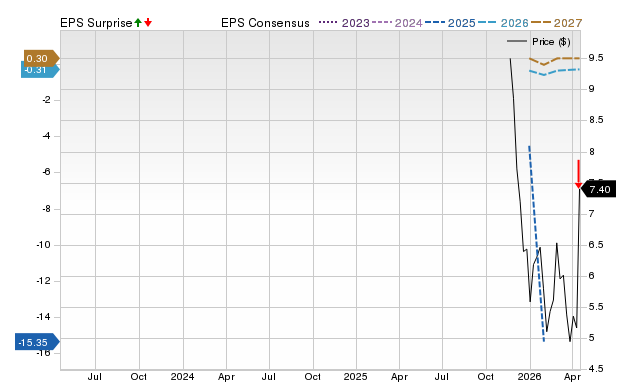Click the -0.31 blue value tag
Image resolution: width=640 pixels, height=382 pixels.
40,70
